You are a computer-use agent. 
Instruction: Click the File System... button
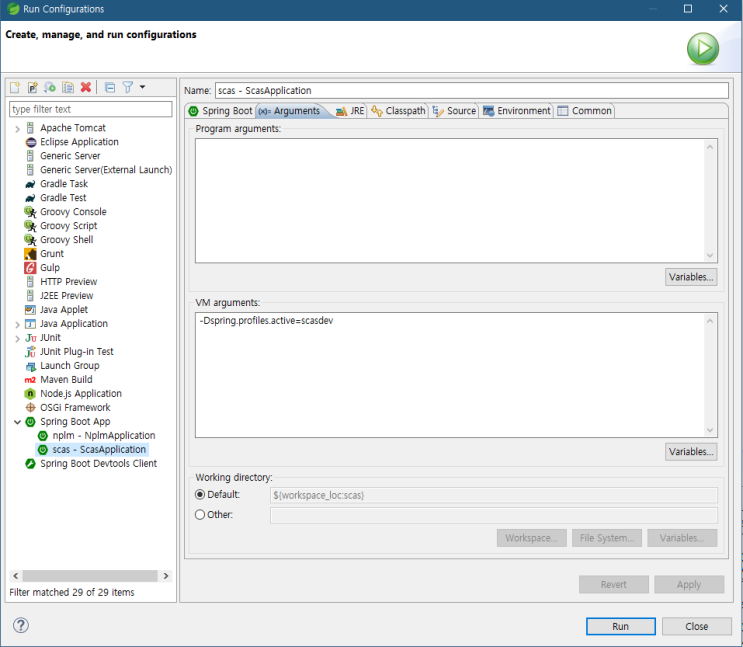click(607, 538)
